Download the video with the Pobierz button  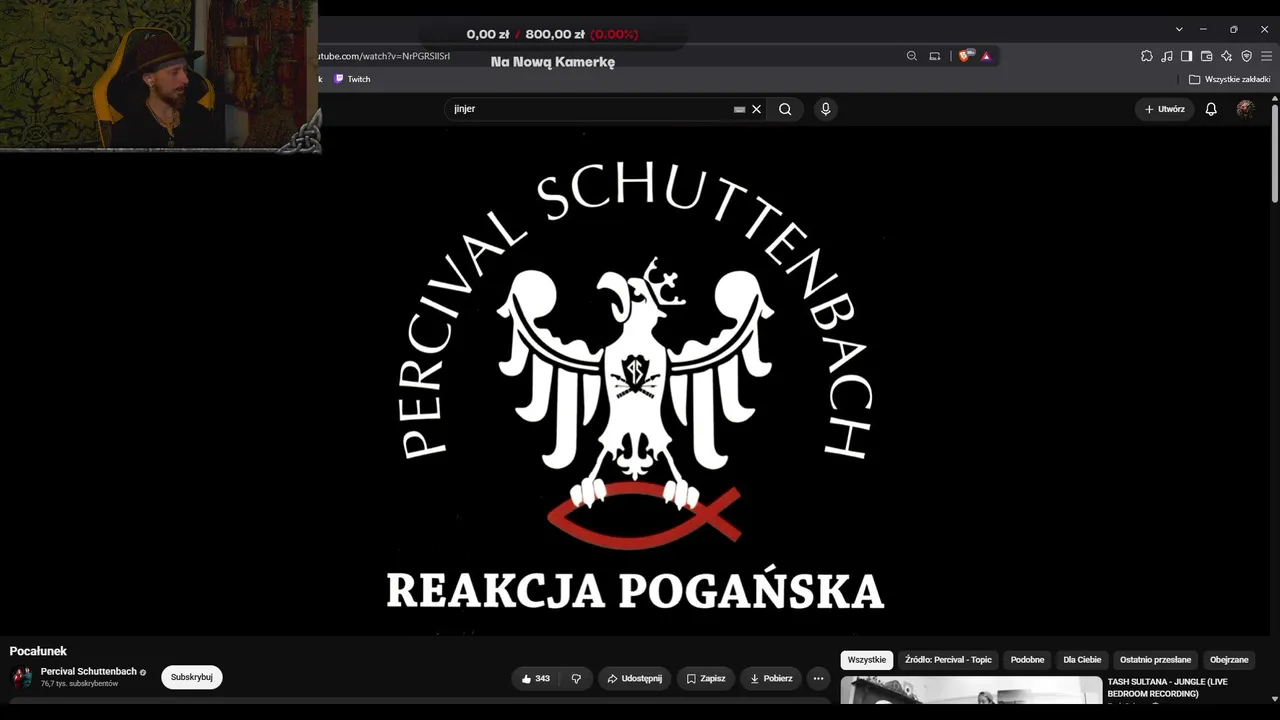[x=771, y=678]
